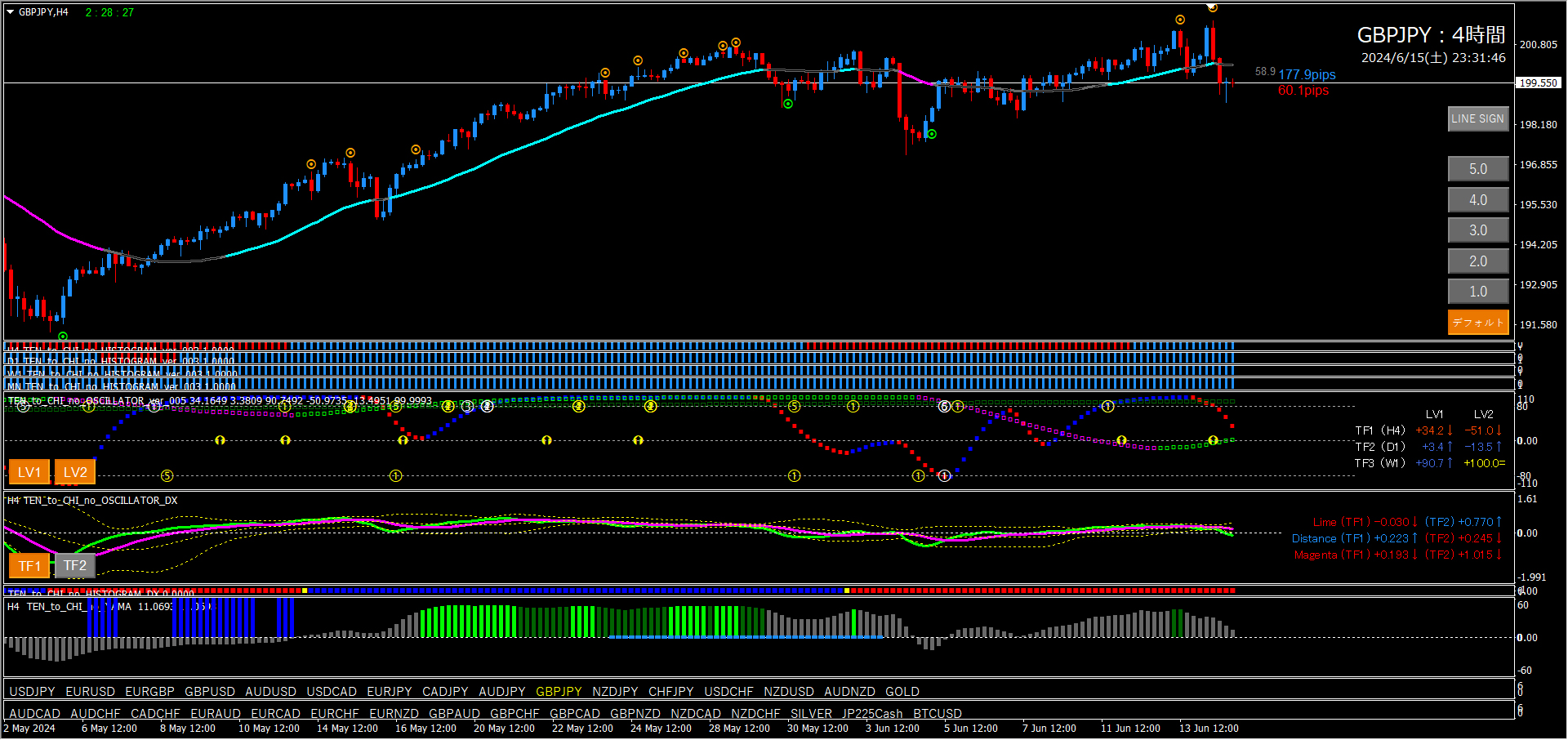Select the 4.0 button

[x=1478, y=200]
